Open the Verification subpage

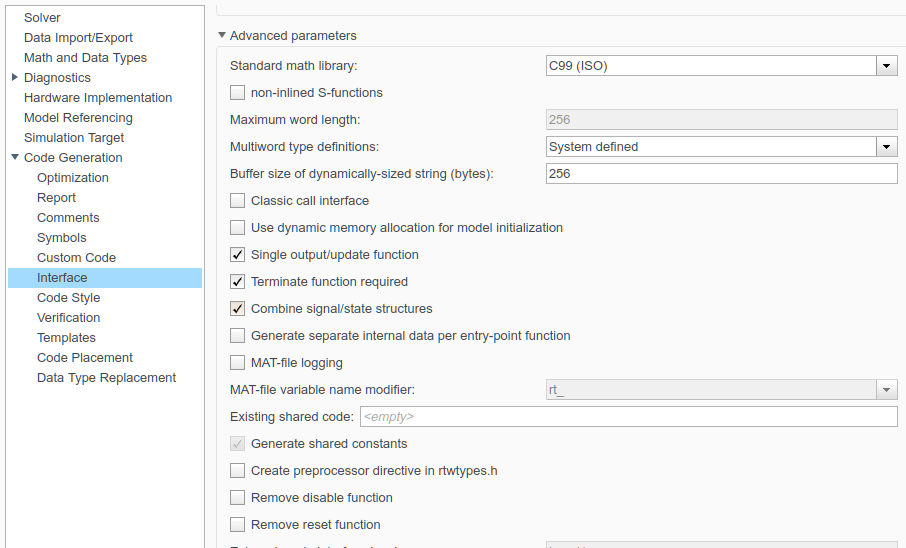pos(68,318)
